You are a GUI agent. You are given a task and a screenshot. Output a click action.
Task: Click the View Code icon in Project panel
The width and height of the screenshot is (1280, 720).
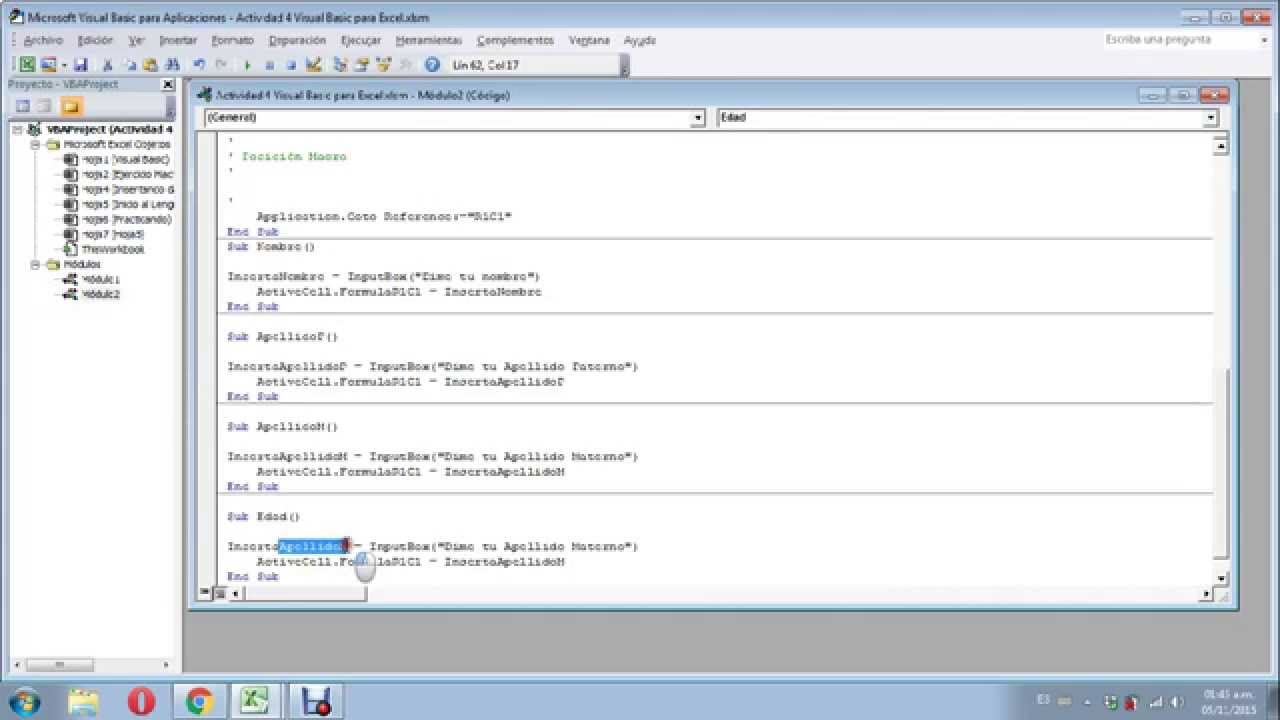22,106
